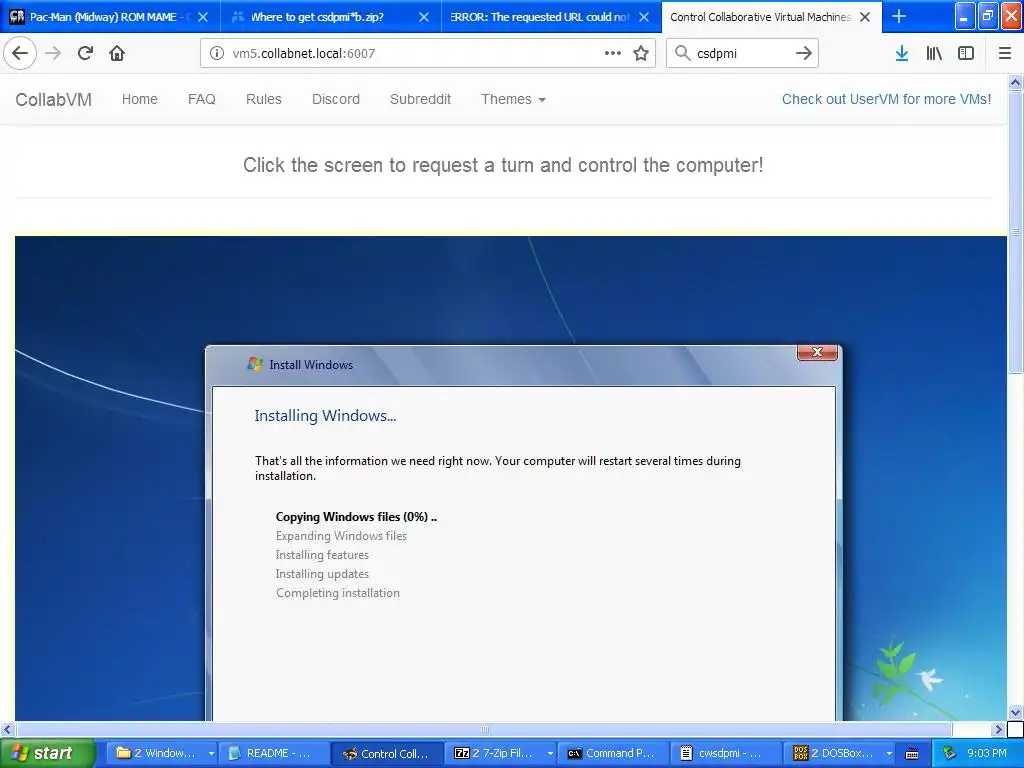1024x768 pixels.
Task: Close the Pac-Man ROM MAME tab
Action: click(202, 17)
